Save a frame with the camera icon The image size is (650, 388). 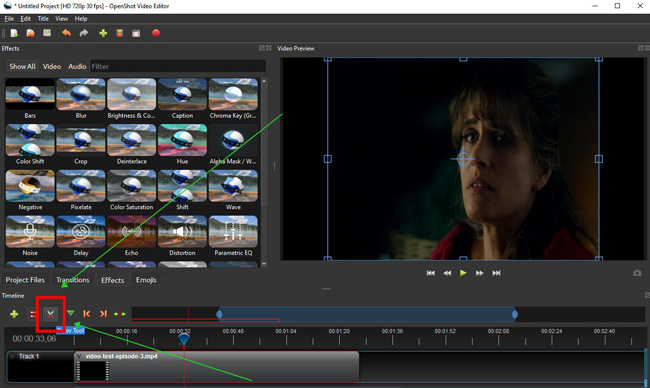[637, 273]
